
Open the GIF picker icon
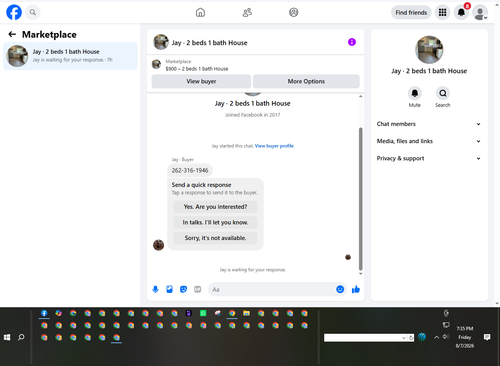point(198,289)
